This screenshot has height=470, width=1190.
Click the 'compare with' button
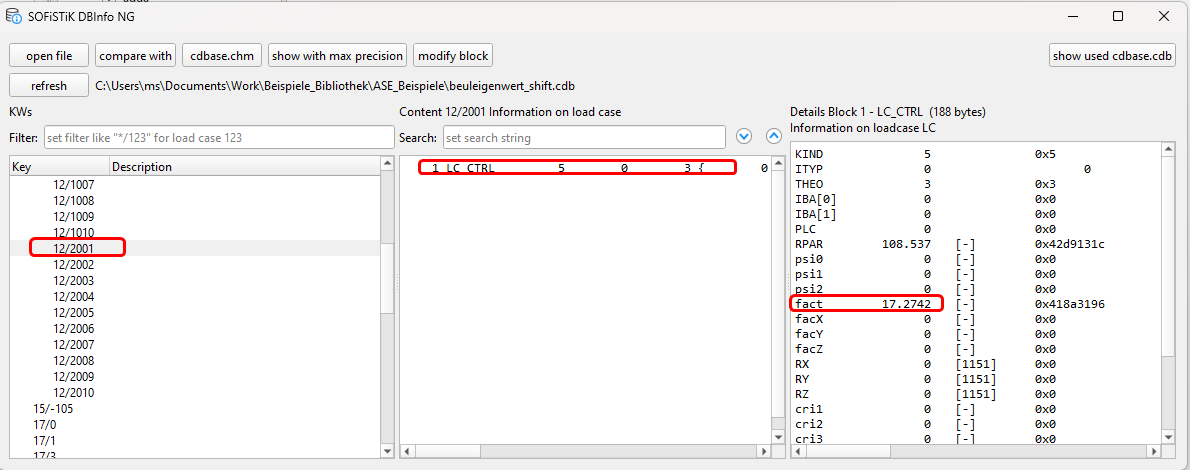(136, 56)
